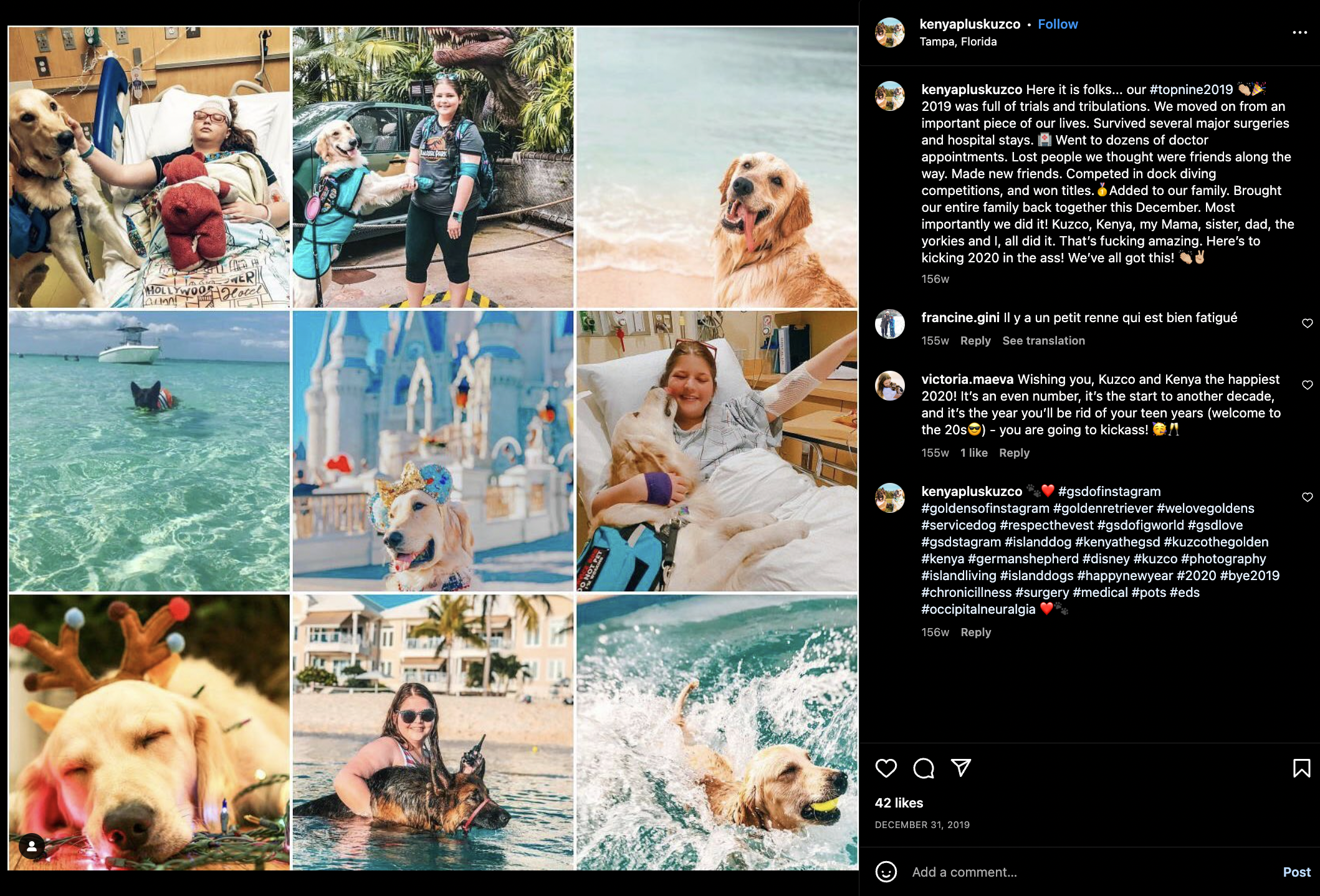
Task: Follow kenyapluskuzco
Action: 1058,24
